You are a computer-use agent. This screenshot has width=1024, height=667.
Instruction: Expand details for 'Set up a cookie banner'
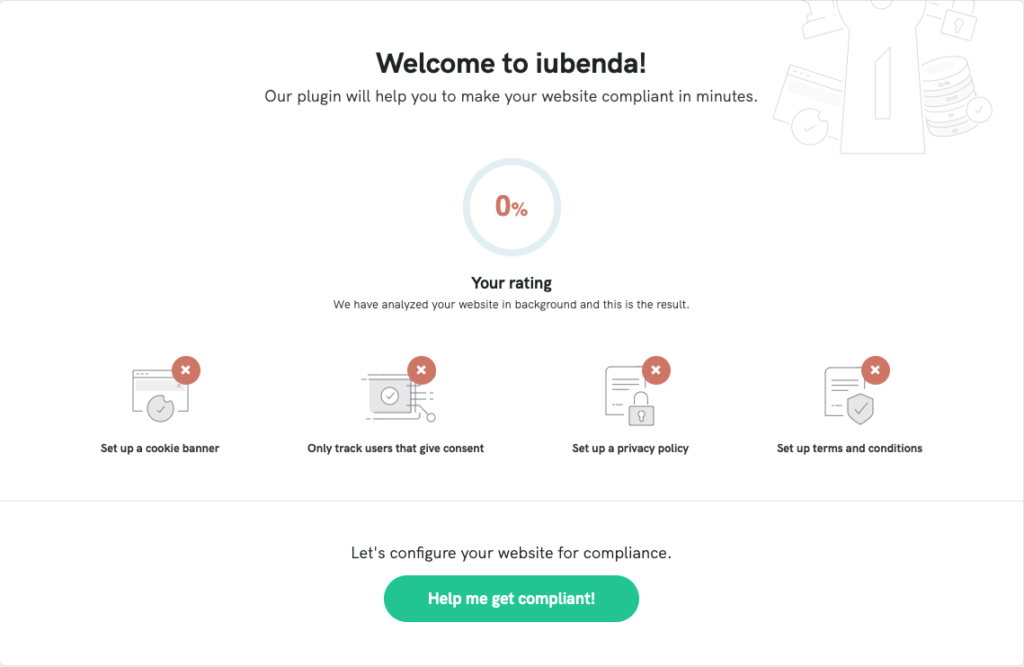(x=159, y=448)
